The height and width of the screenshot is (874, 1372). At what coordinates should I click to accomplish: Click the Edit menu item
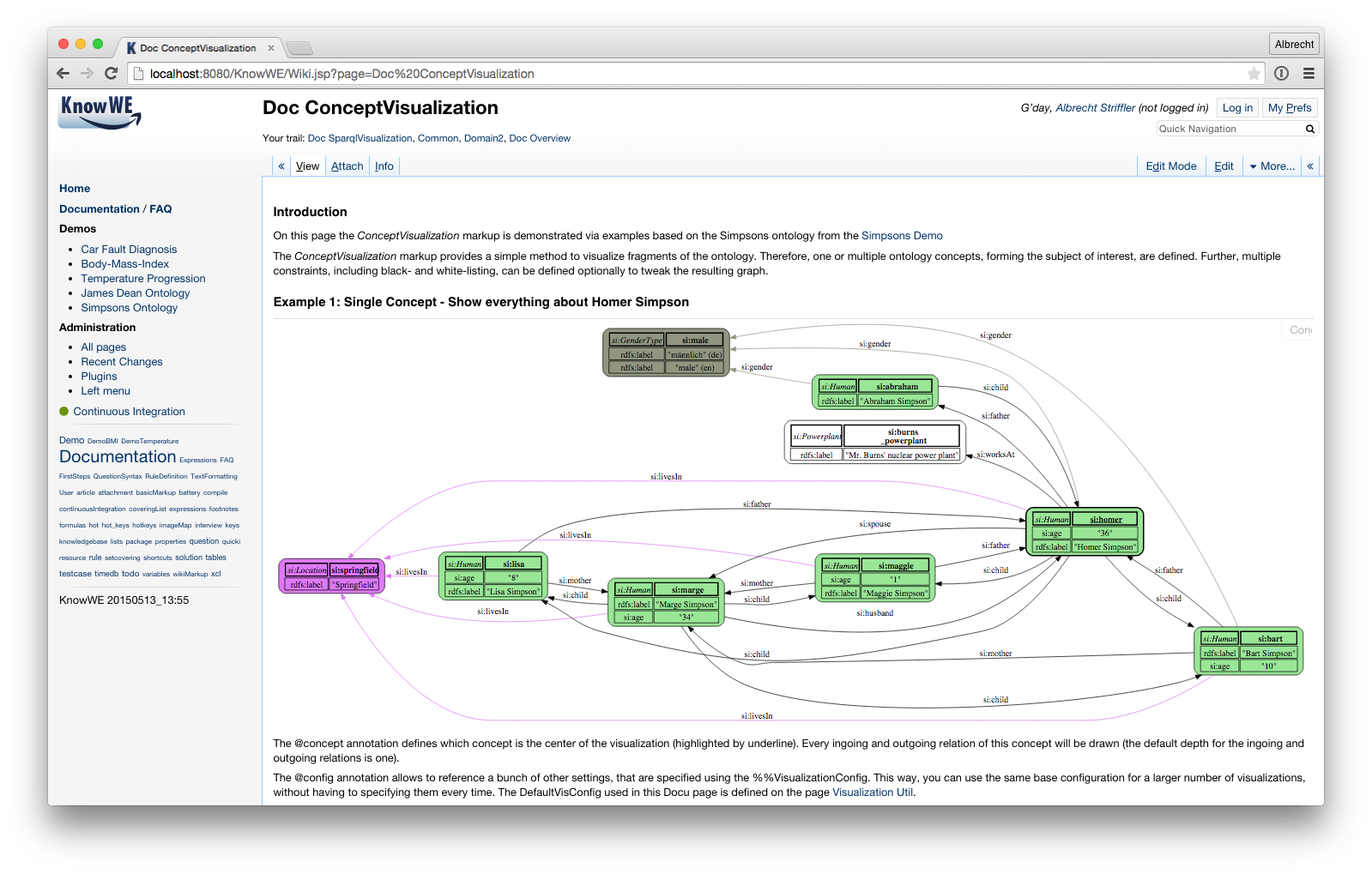click(x=1224, y=166)
